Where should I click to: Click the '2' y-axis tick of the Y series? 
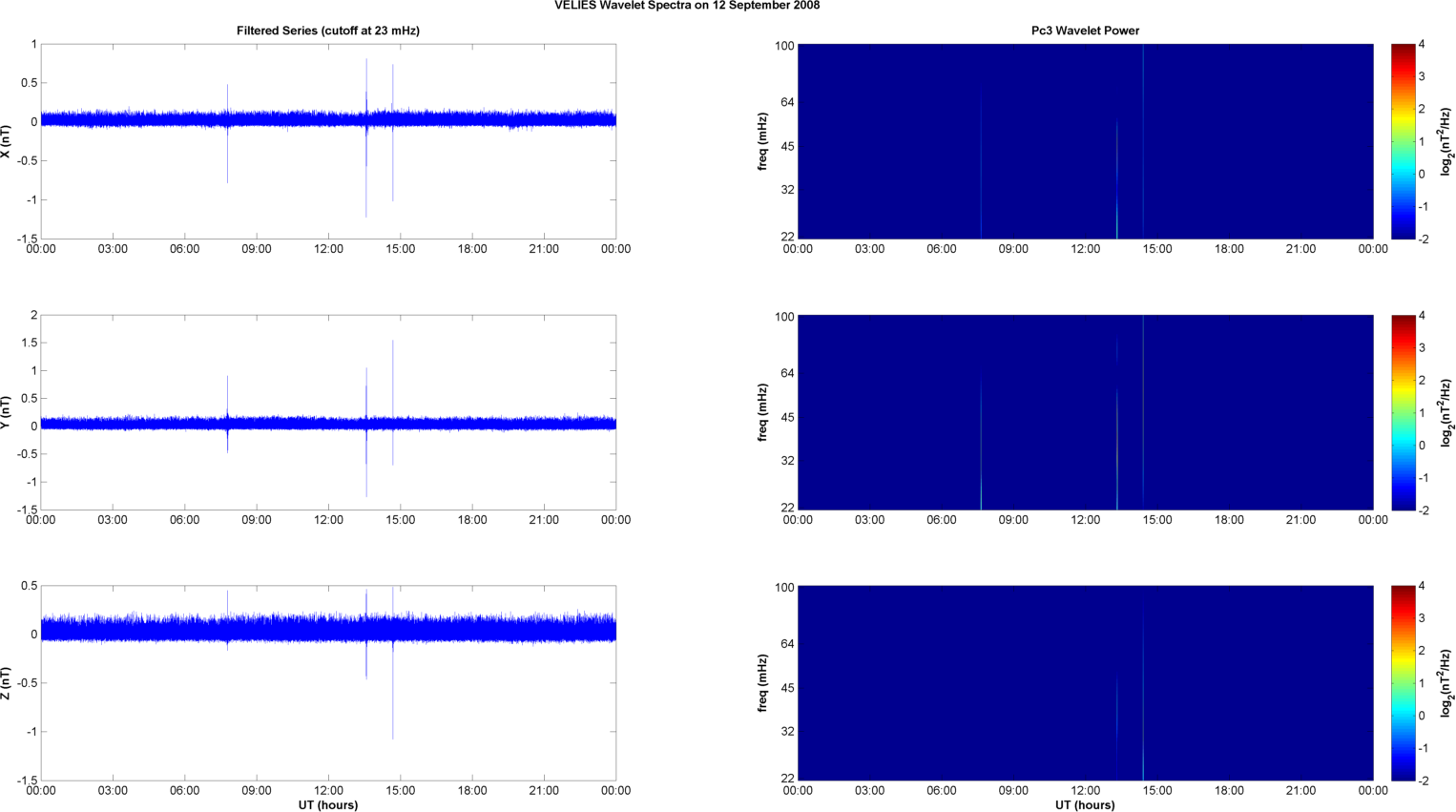(x=34, y=316)
